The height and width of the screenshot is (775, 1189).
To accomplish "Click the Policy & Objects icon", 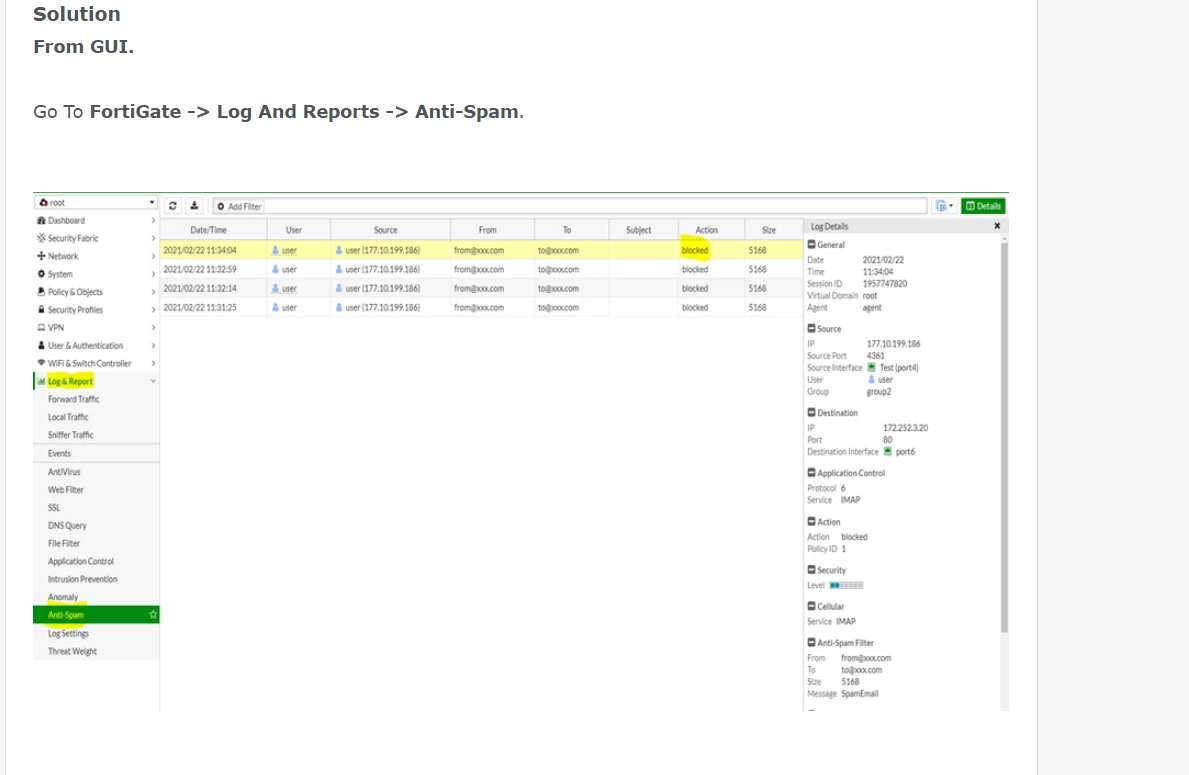I will click(41, 292).
